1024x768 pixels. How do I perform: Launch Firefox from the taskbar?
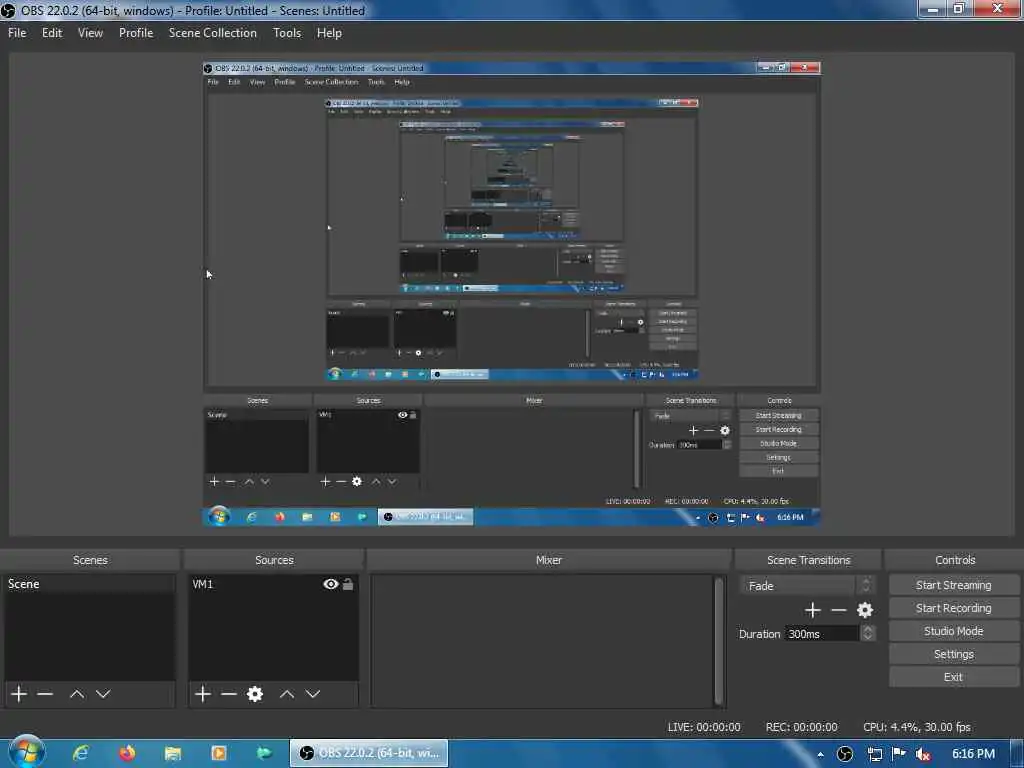[x=127, y=753]
